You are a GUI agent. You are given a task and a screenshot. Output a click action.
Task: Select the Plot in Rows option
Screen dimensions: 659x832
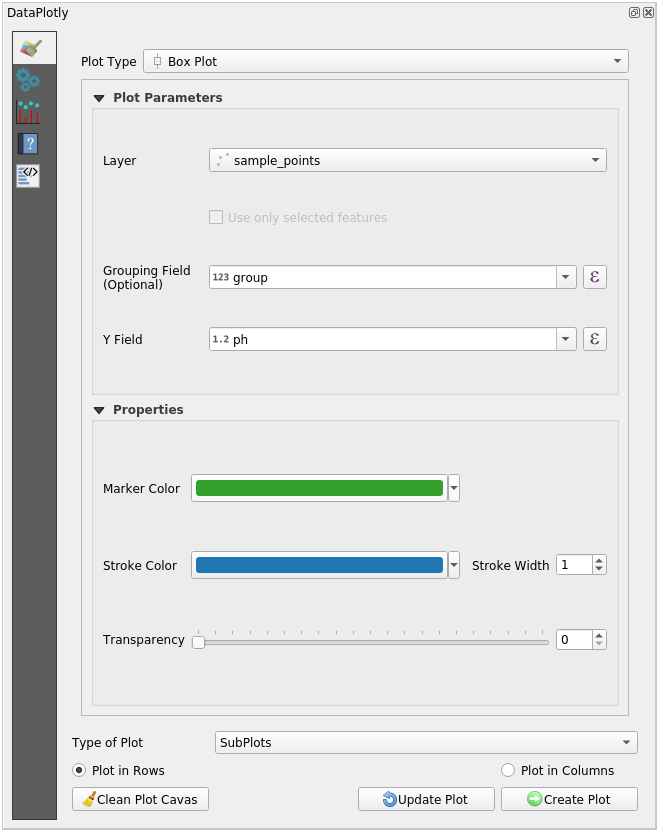(80, 770)
